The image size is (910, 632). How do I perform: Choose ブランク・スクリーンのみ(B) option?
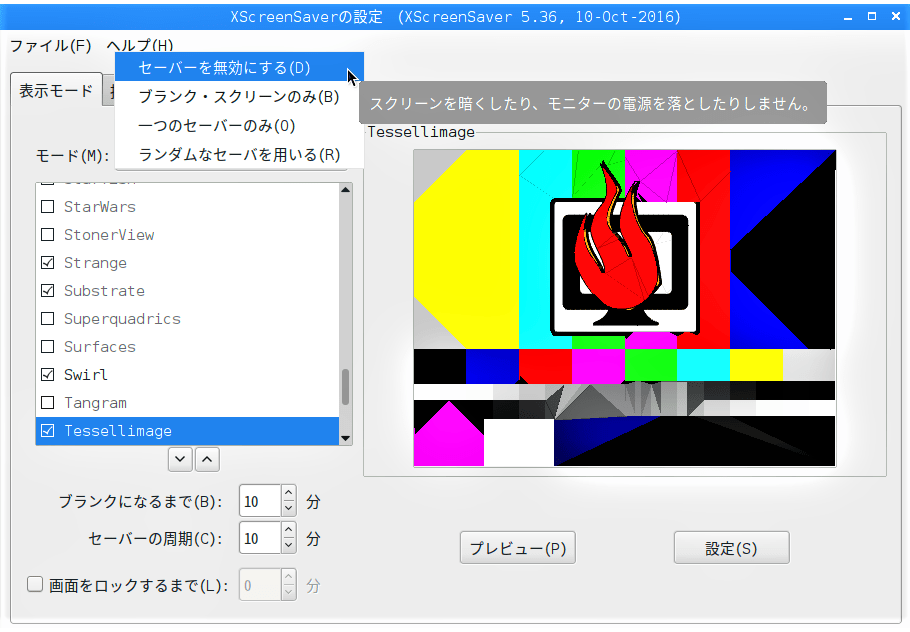pos(239,96)
